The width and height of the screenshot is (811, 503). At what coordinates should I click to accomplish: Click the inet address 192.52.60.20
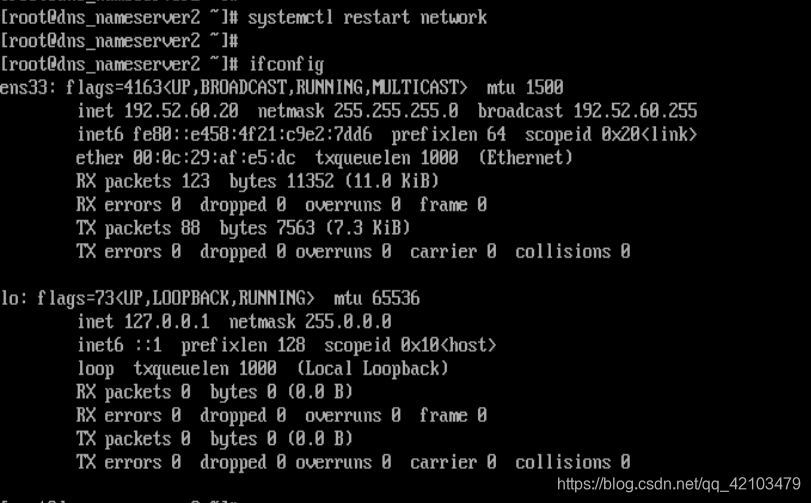pyautogui.click(x=181, y=111)
